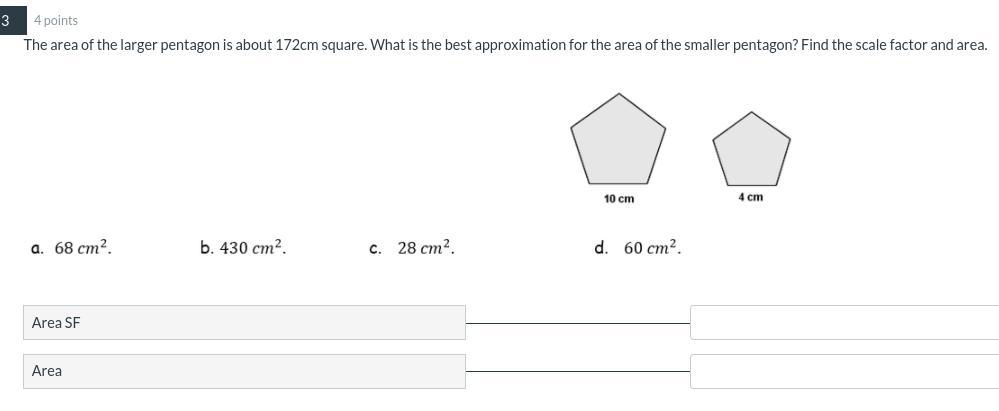Click the connector line beside Area

click(578, 371)
